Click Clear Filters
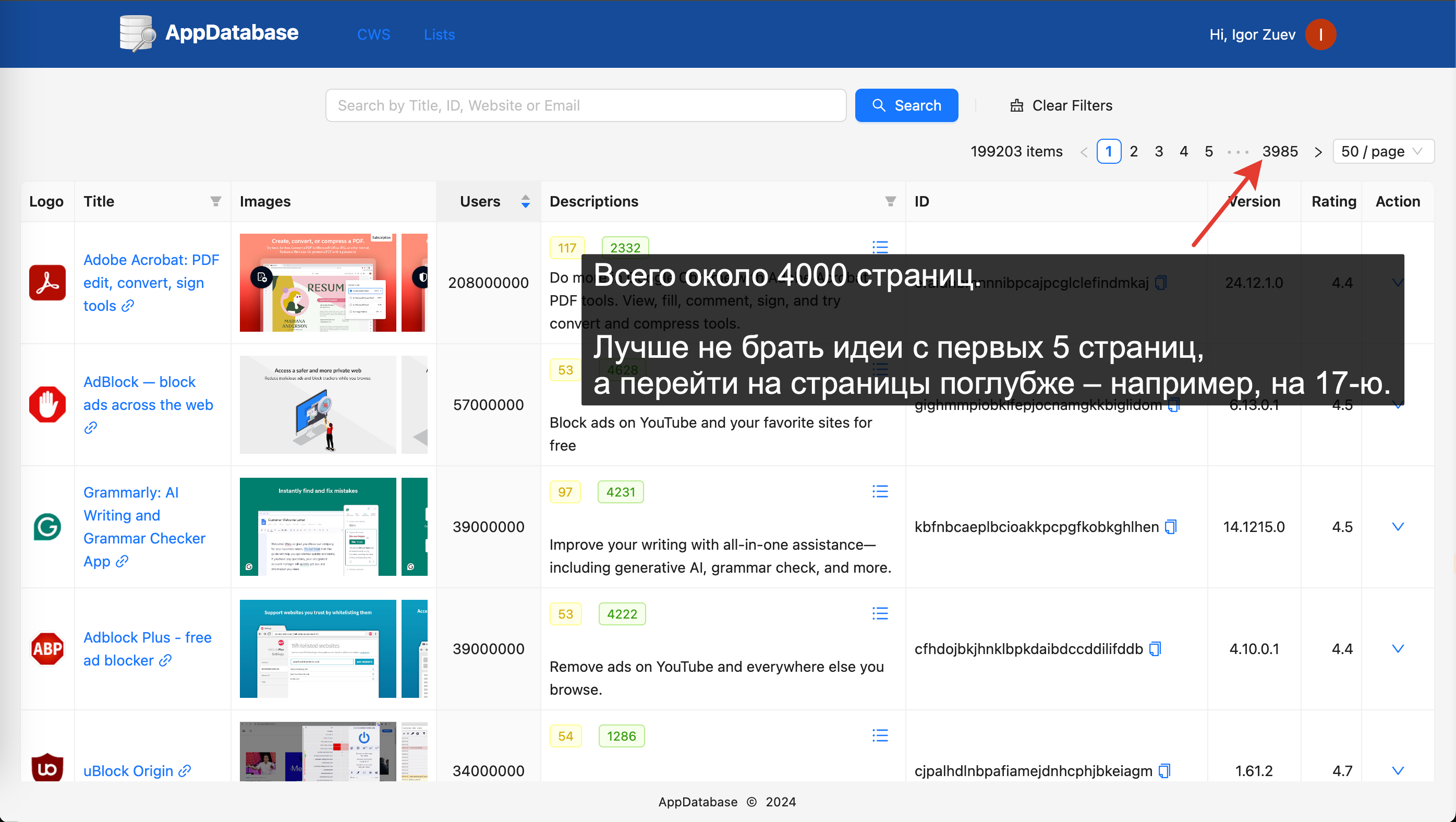The image size is (1456, 822). 1061,106
